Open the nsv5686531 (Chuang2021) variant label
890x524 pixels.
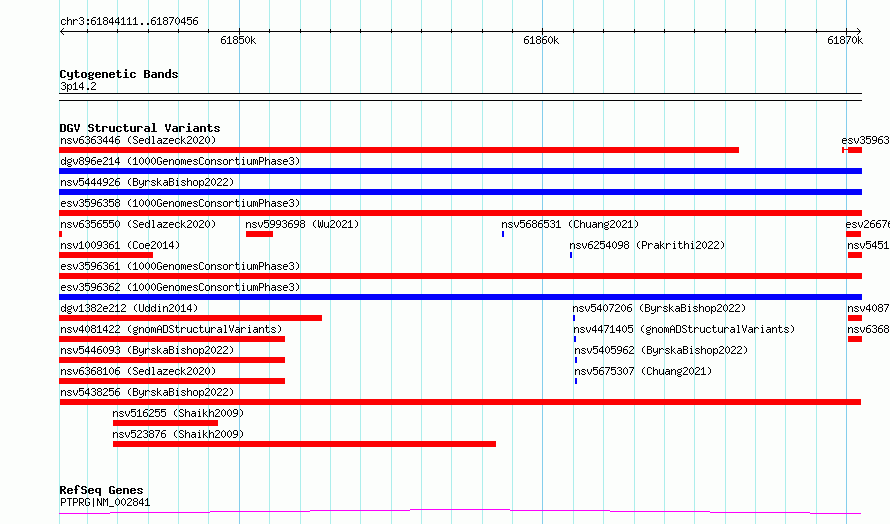click(x=570, y=224)
